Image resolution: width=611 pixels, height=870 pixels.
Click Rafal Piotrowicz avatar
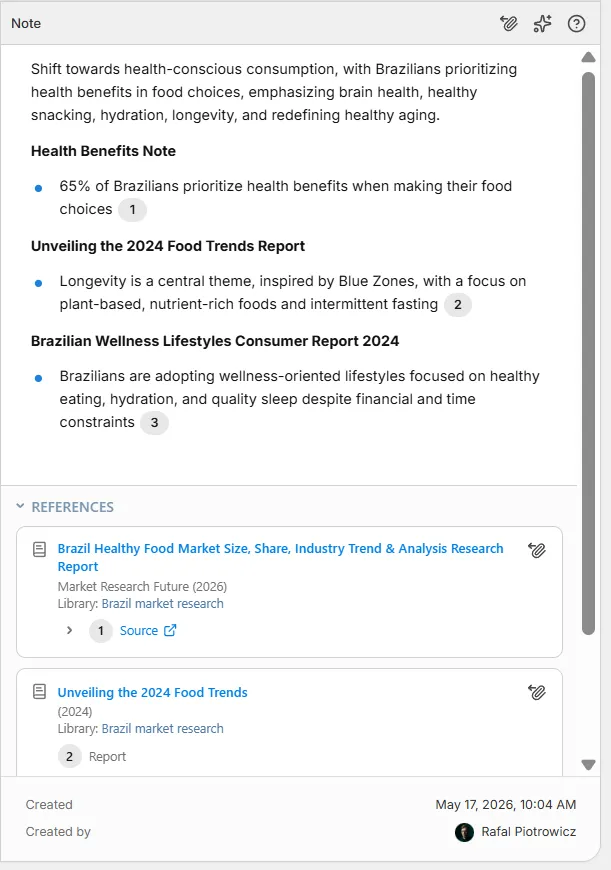(x=464, y=832)
